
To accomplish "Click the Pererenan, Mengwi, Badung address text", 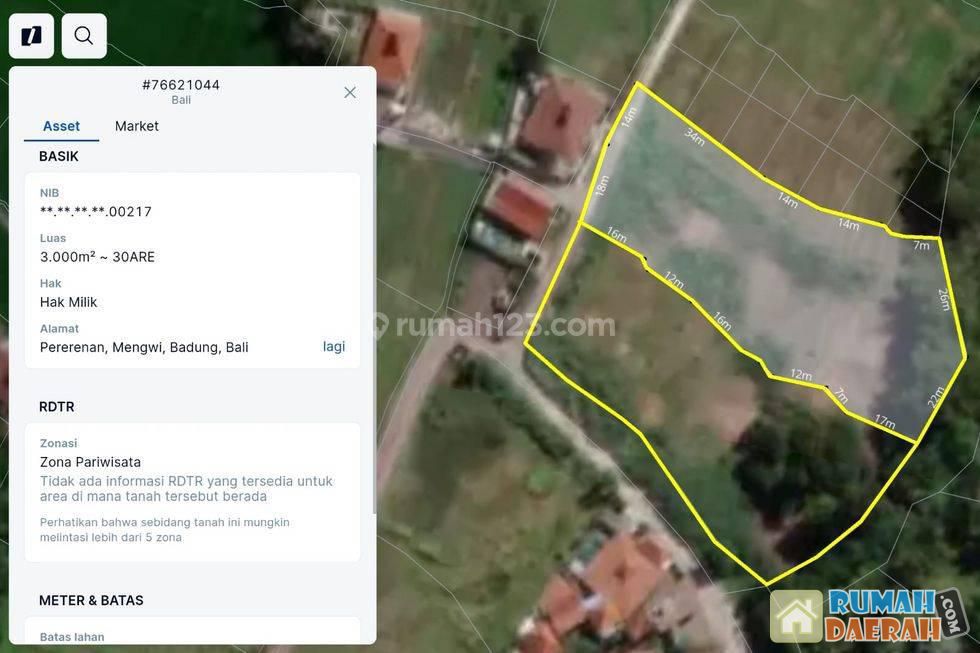I will coord(144,347).
